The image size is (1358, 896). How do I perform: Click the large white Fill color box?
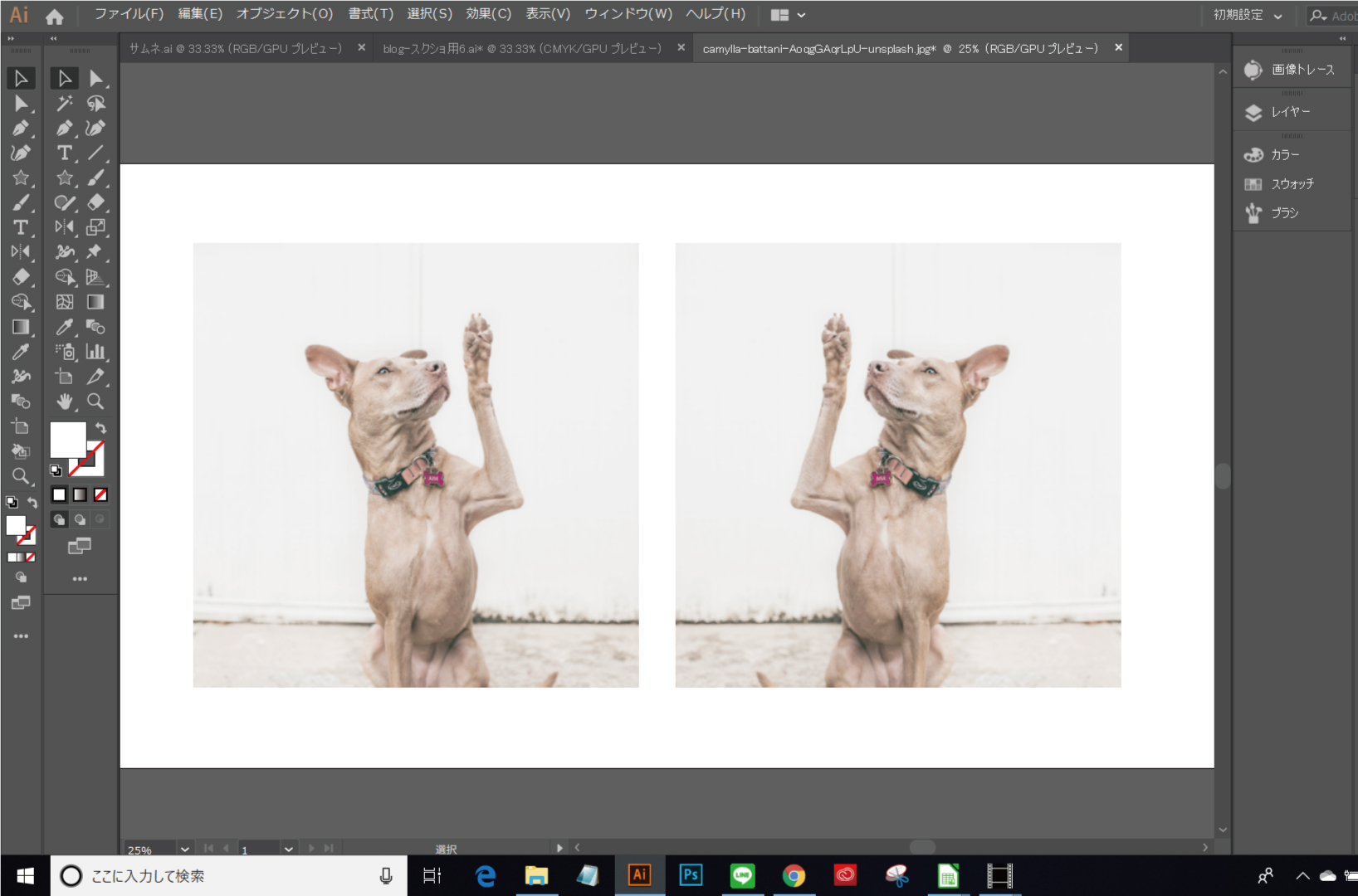point(68,440)
